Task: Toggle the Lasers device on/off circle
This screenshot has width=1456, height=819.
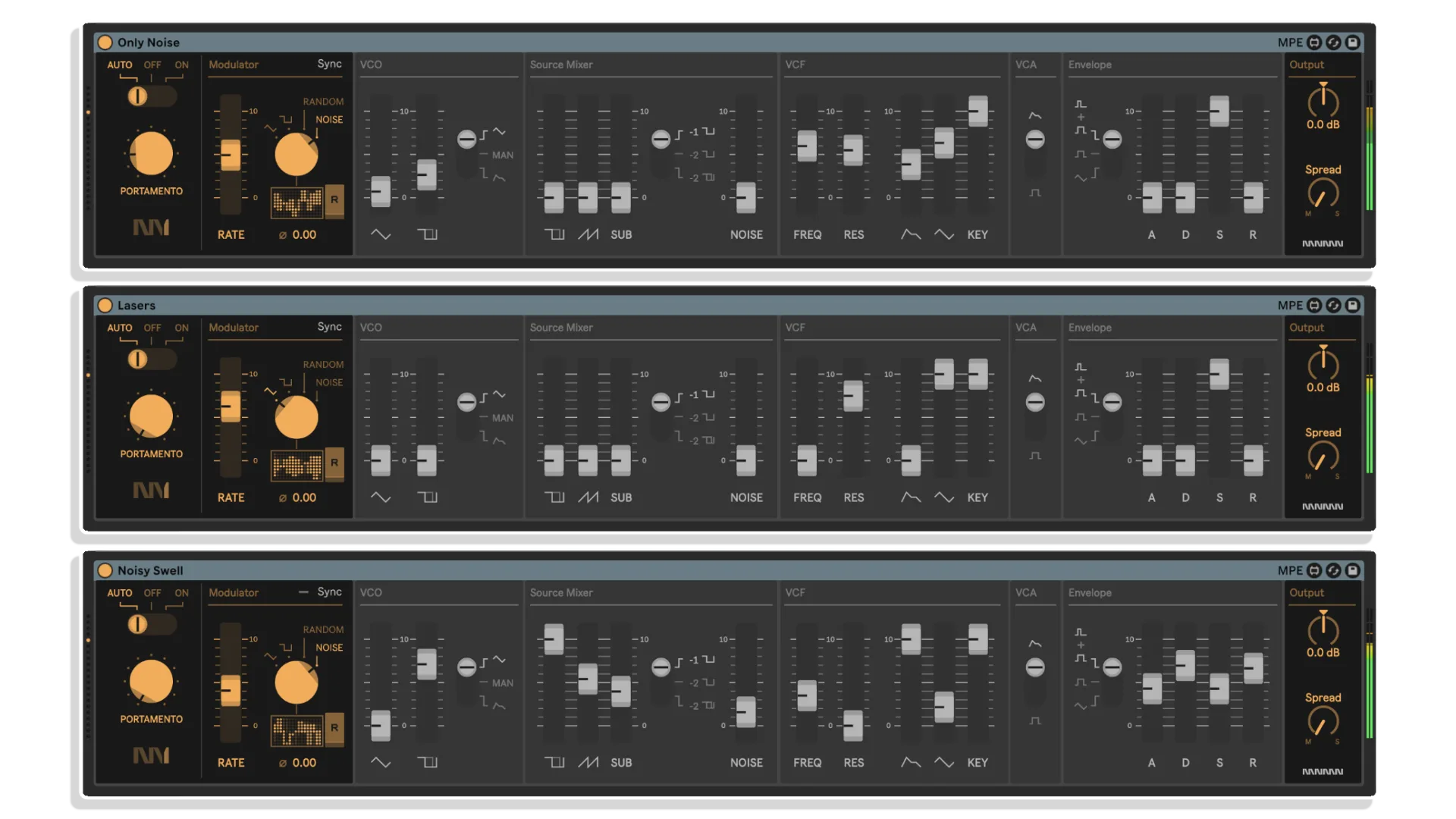Action: pyautogui.click(x=105, y=306)
